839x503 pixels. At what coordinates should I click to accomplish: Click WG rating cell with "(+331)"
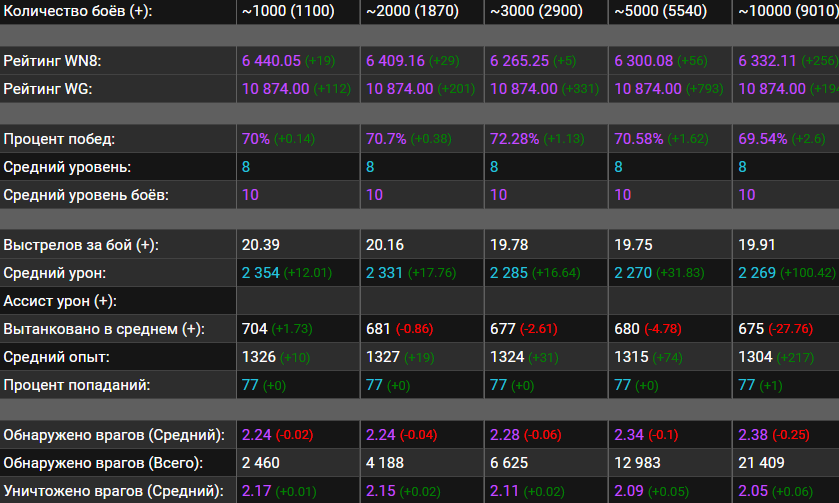[x=545, y=89]
